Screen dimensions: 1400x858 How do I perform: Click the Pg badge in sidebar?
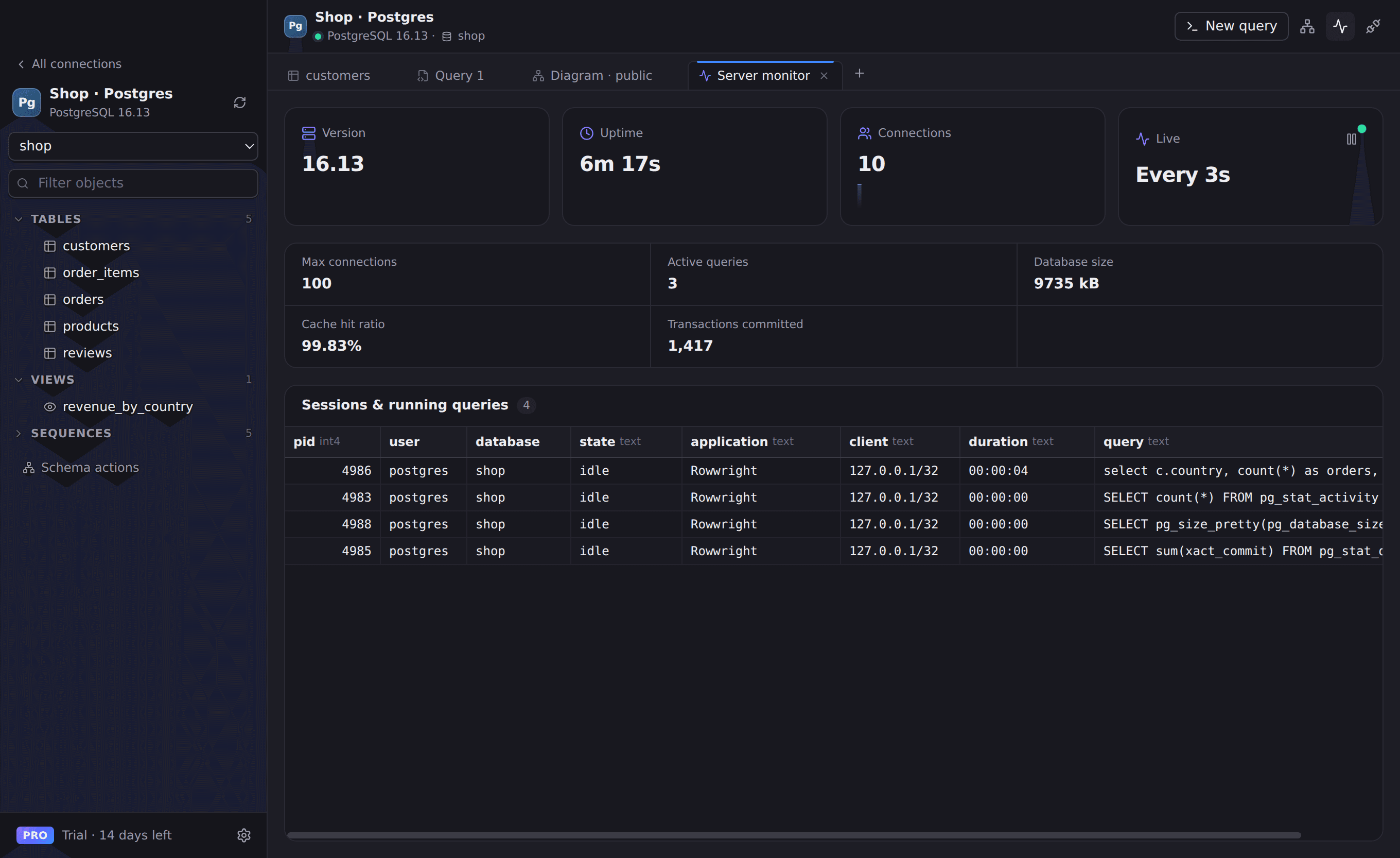[27, 102]
